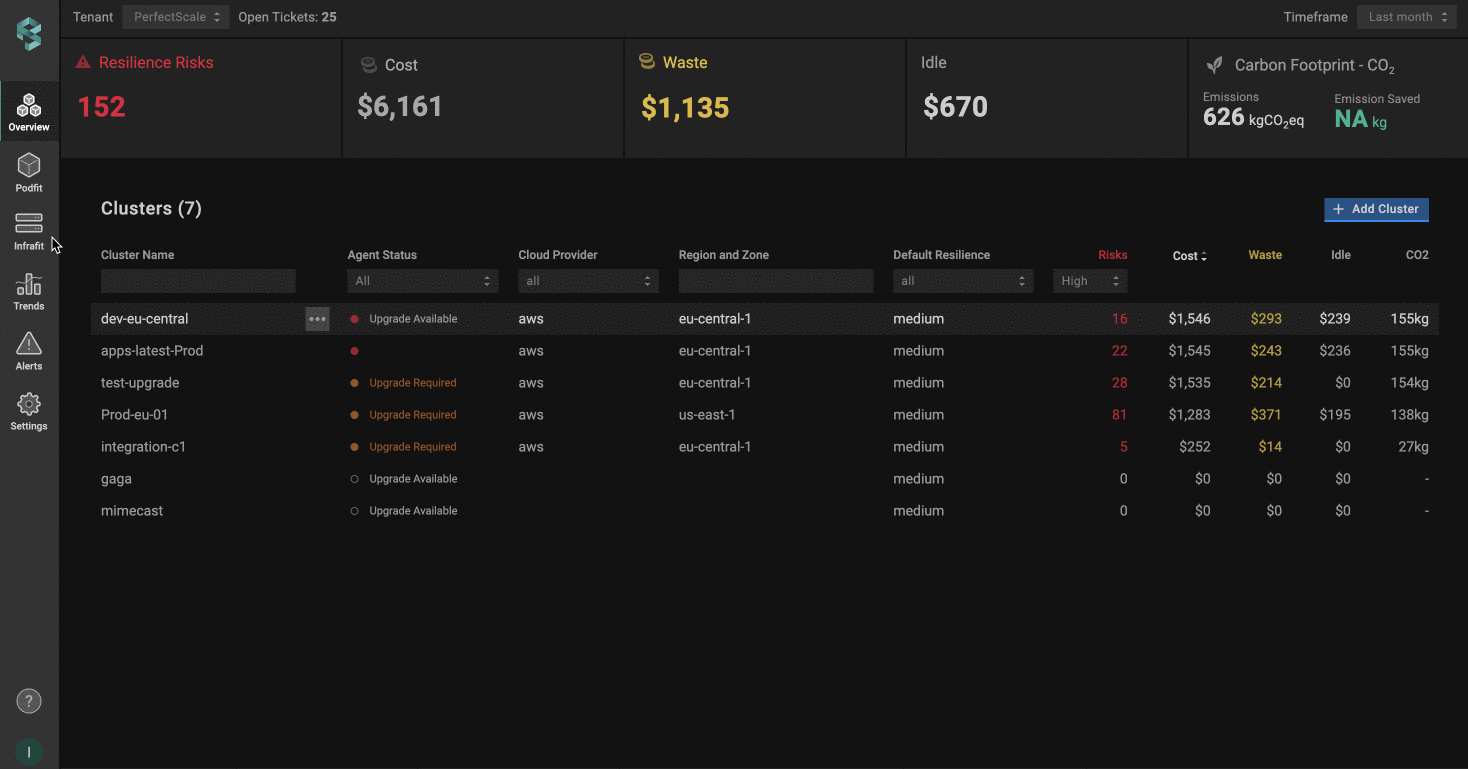Open the Prod-eu-01 cluster row
Image resolution: width=1468 pixels, height=769 pixels.
(135, 415)
